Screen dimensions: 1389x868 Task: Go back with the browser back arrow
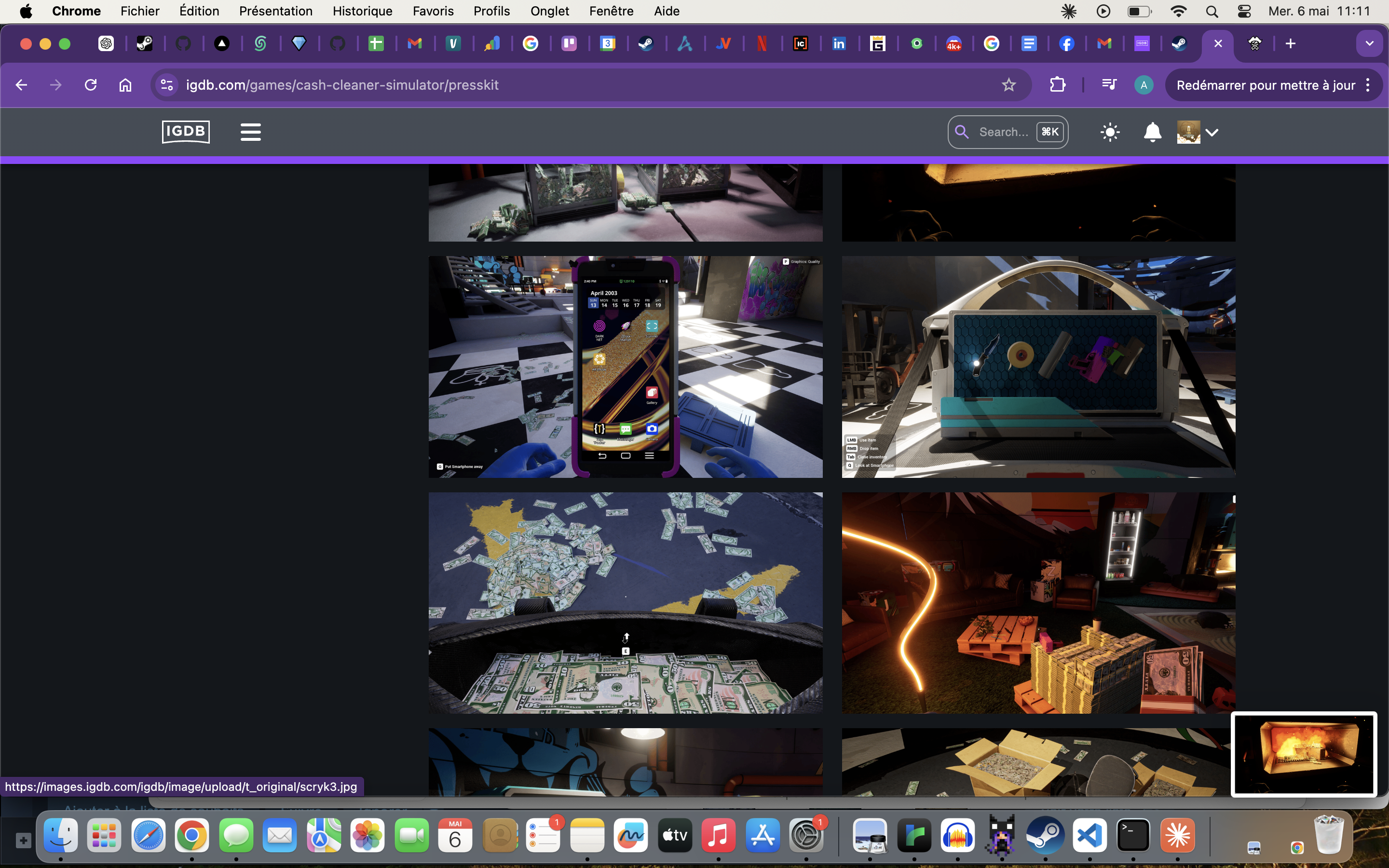pyautogui.click(x=21, y=85)
